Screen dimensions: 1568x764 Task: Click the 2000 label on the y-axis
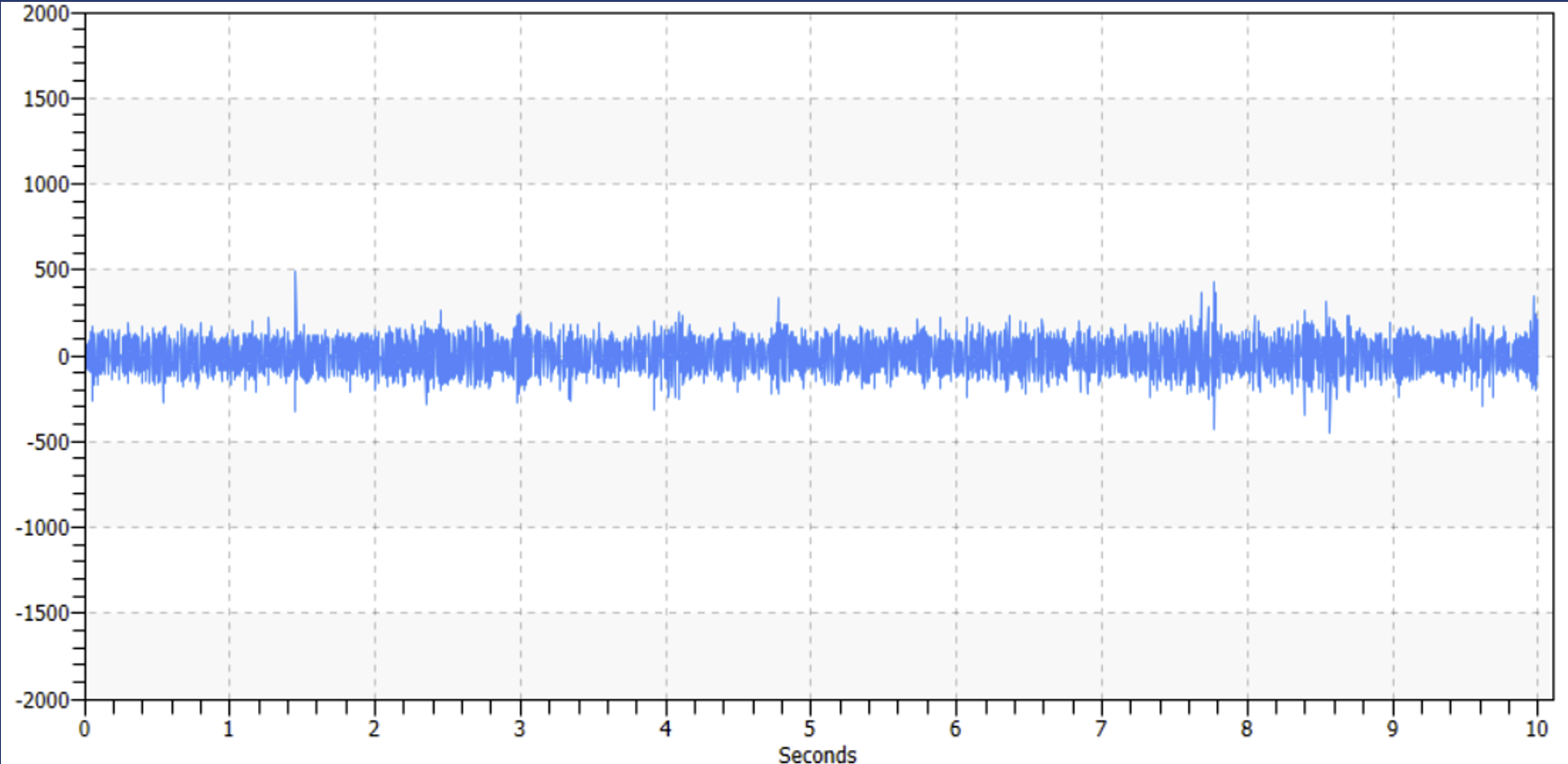[45, 13]
